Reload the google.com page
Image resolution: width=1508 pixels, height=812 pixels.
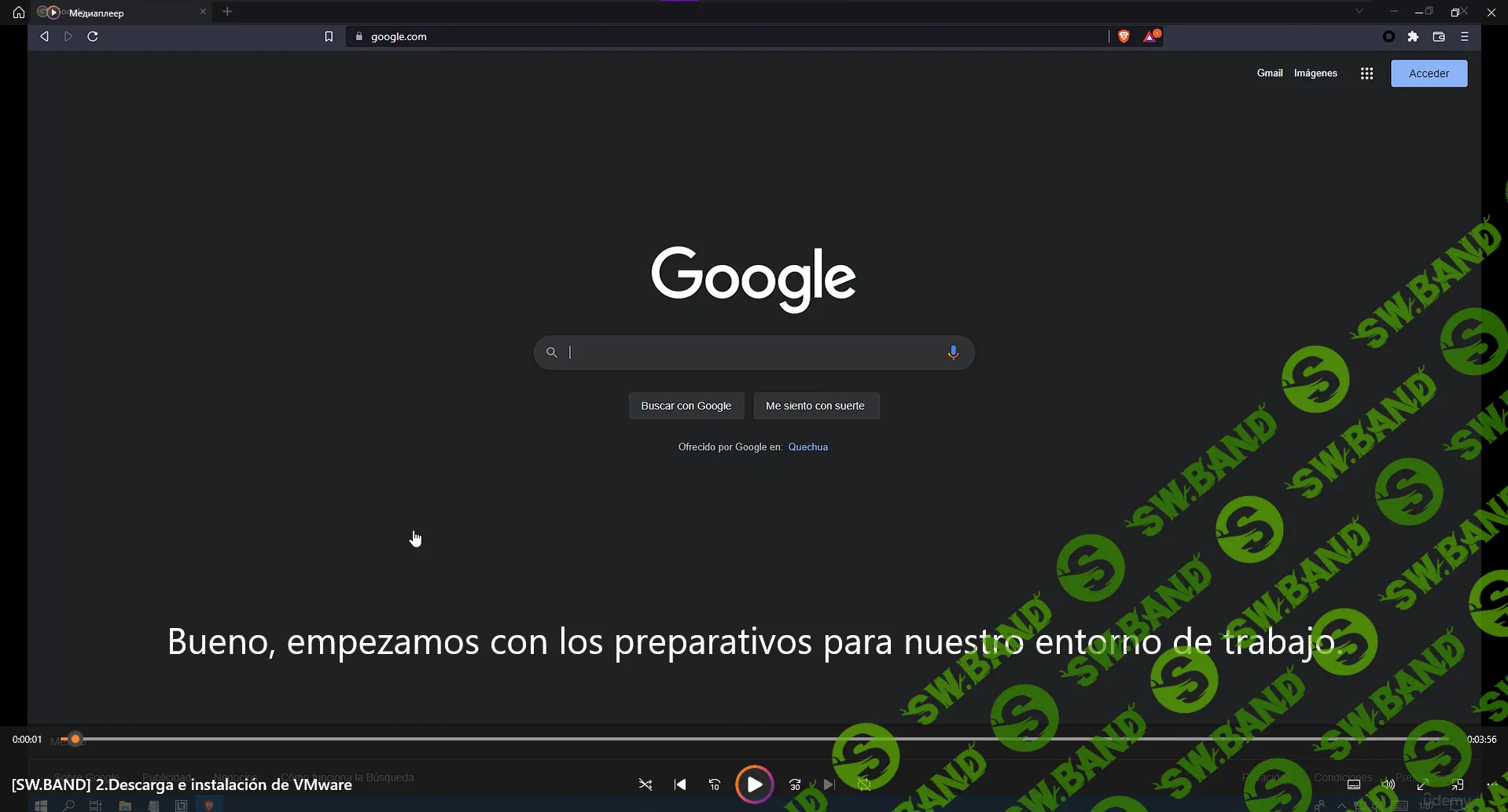[x=93, y=36]
